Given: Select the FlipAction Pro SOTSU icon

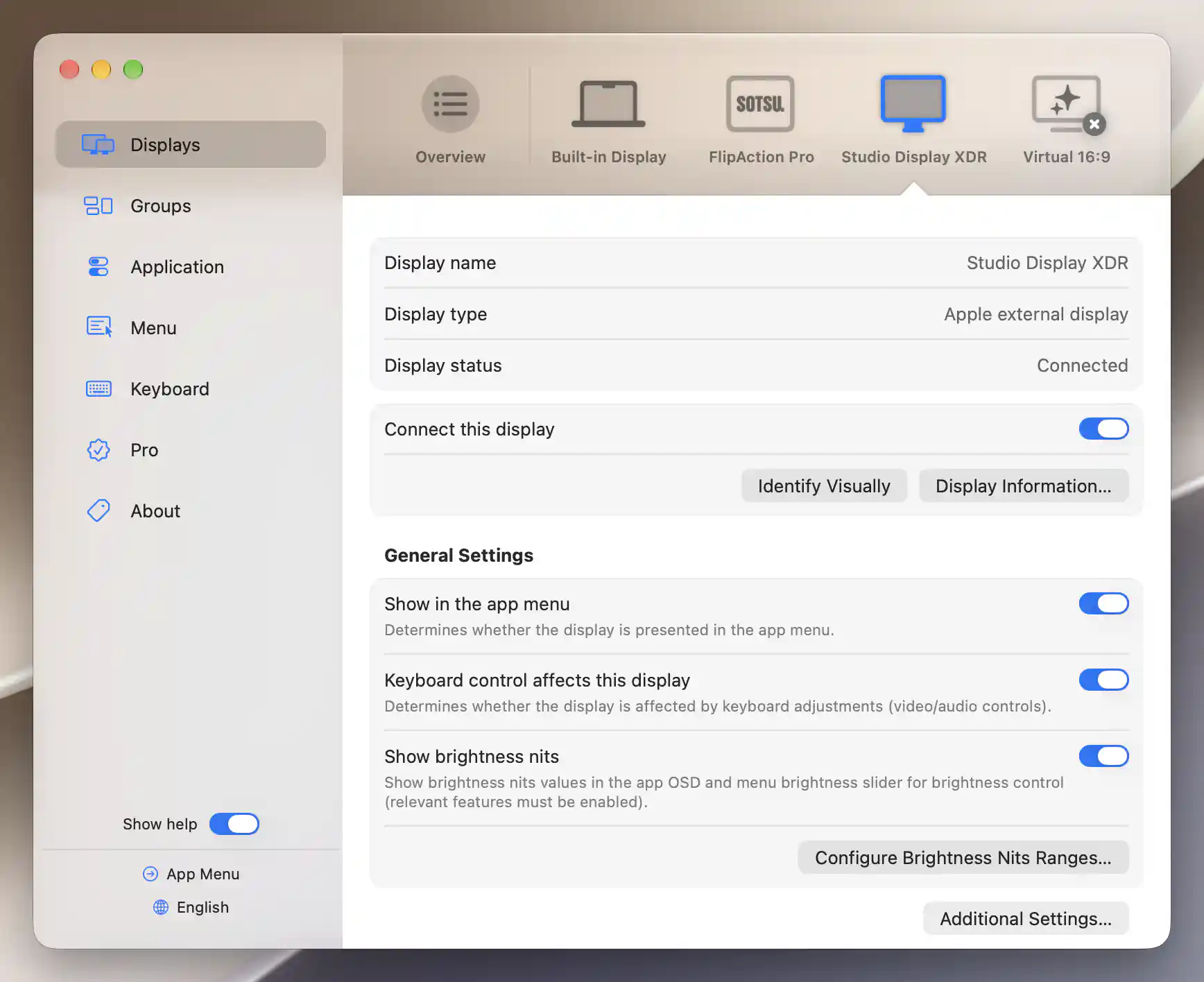Looking at the screenshot, I should point(760,104).
